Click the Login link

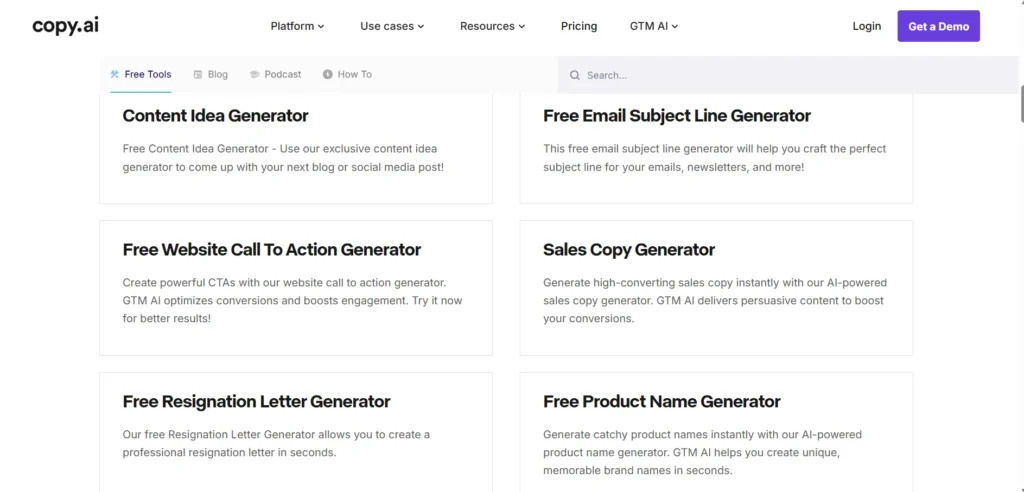click(867, 26)
